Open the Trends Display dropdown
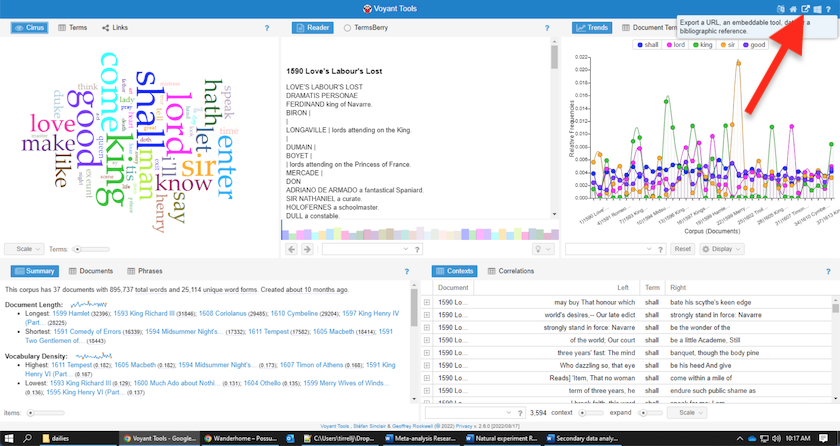 722,249
